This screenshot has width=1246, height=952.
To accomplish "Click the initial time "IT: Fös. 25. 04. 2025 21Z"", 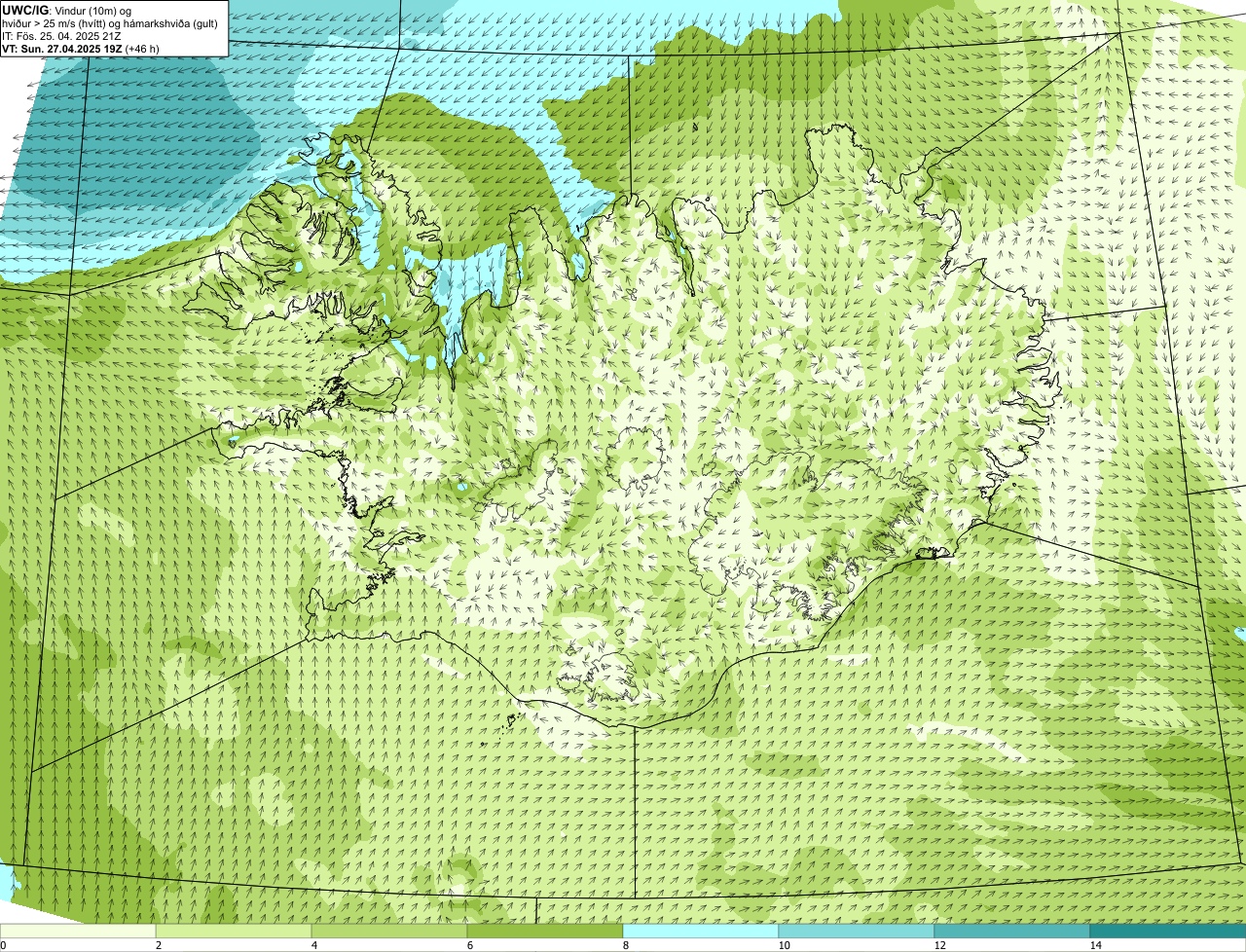I will 61,36.
